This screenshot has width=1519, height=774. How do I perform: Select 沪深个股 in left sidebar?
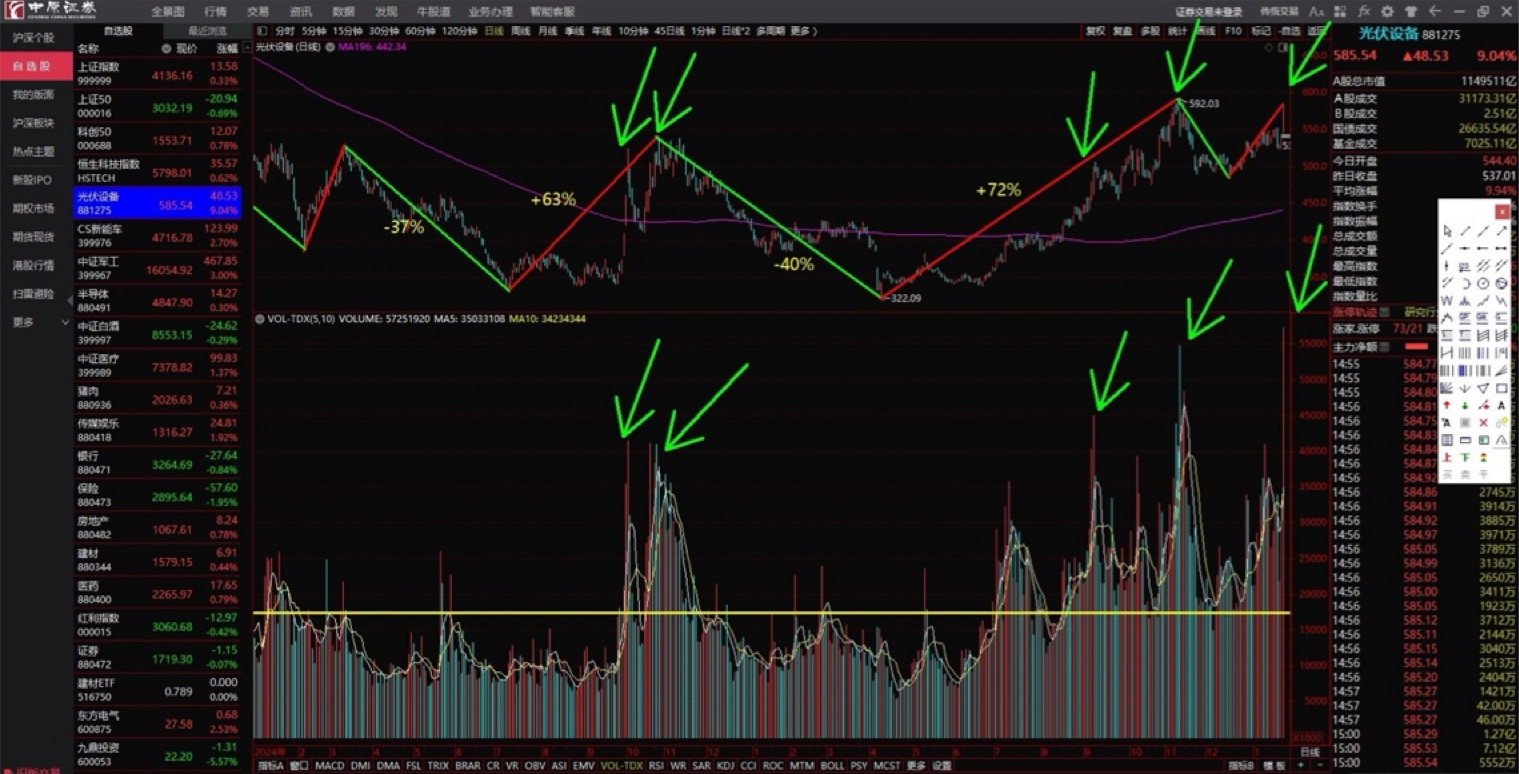[x=34, y=37]
